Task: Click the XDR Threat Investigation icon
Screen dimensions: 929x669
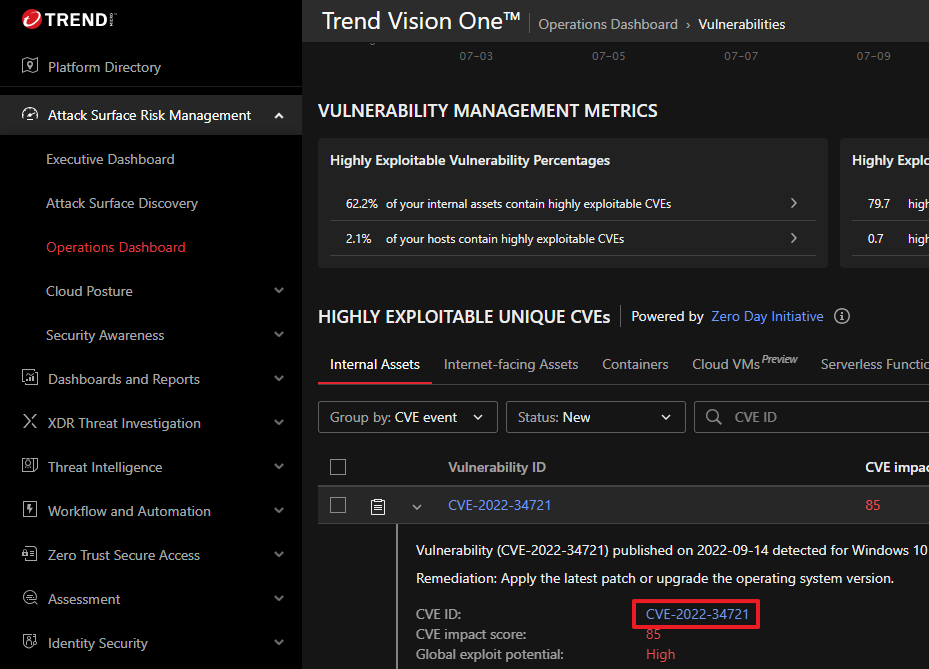Action: pos(30,423)
